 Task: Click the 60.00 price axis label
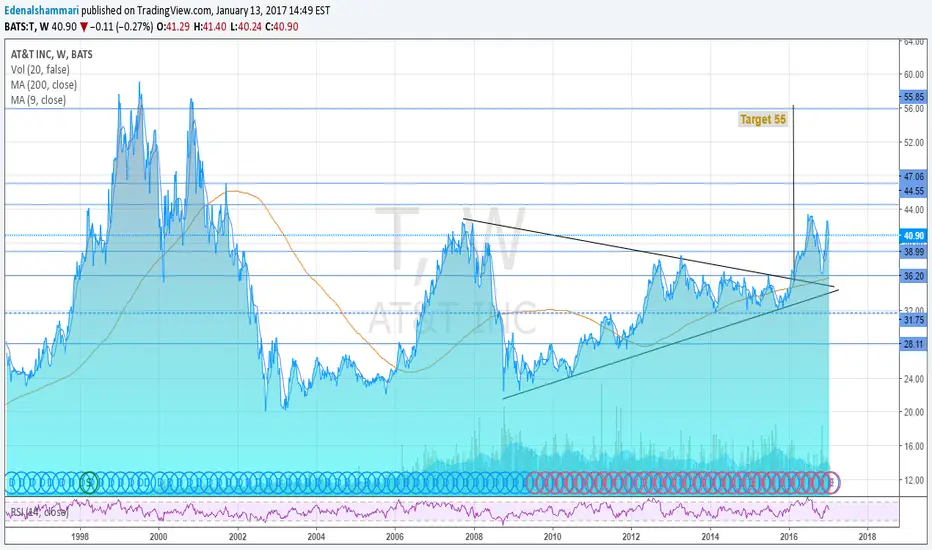pyautogui.click(x=914, y=74)
